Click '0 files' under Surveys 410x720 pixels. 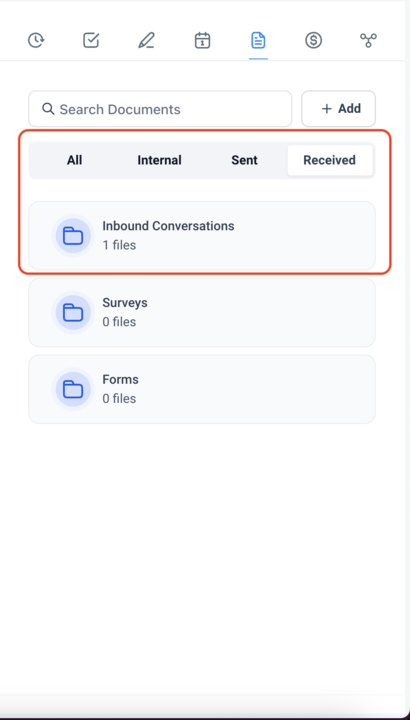click(119, 322)
